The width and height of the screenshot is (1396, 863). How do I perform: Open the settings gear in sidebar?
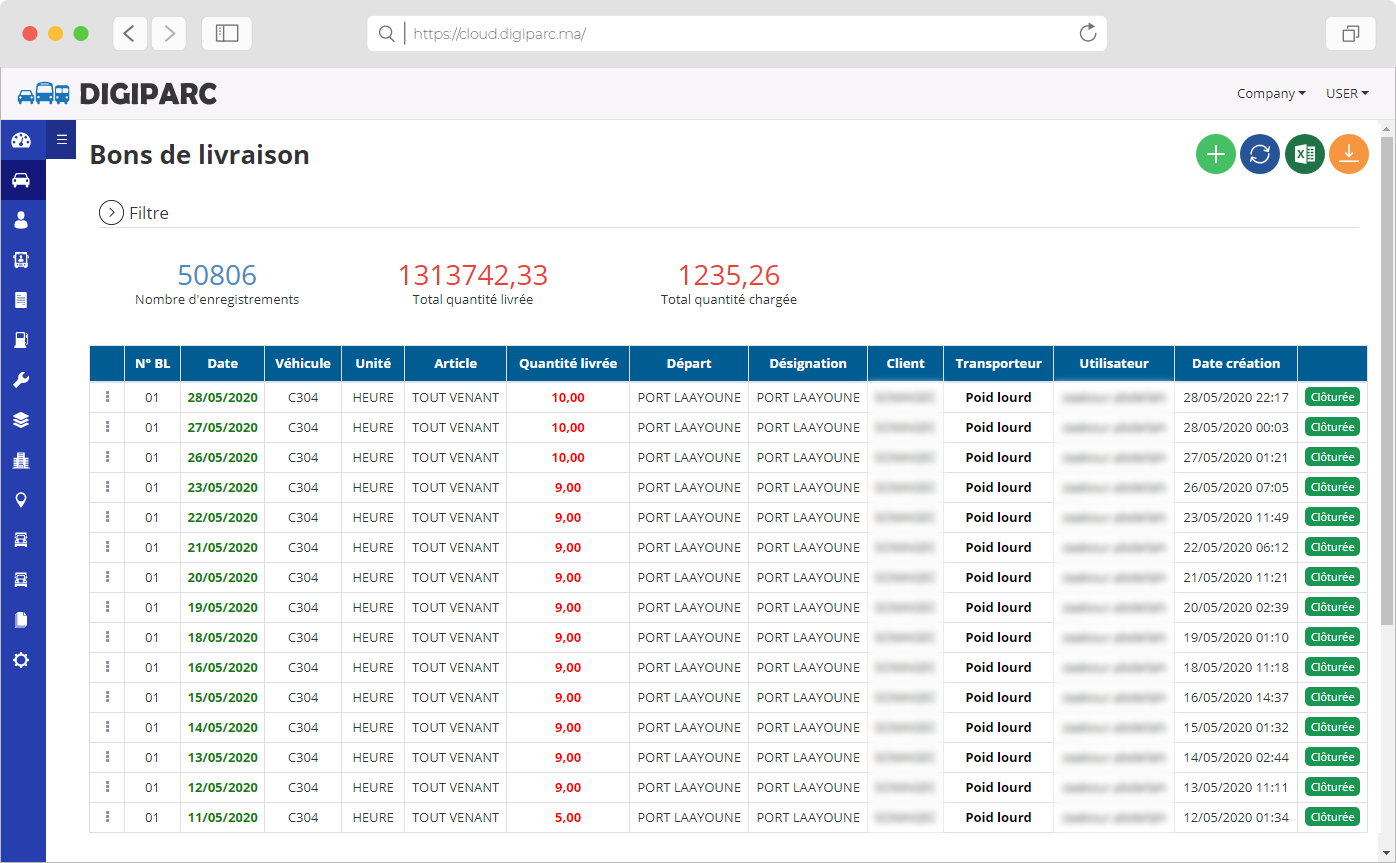click(21, 660)
